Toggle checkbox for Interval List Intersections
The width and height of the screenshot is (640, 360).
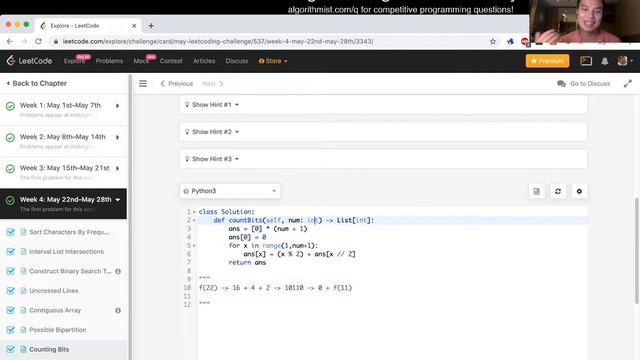[x=11, y=251]
